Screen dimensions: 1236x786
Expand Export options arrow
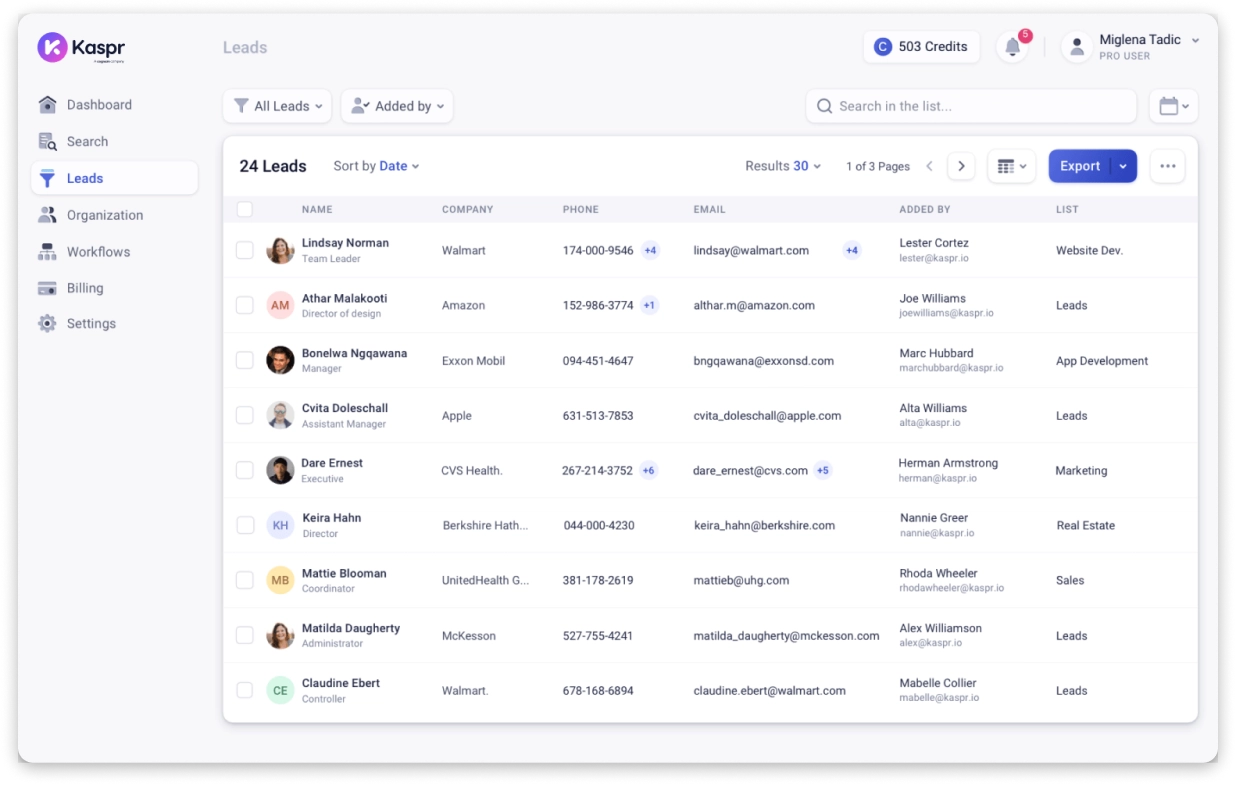pyautogui.click(x=1124, y=167)
